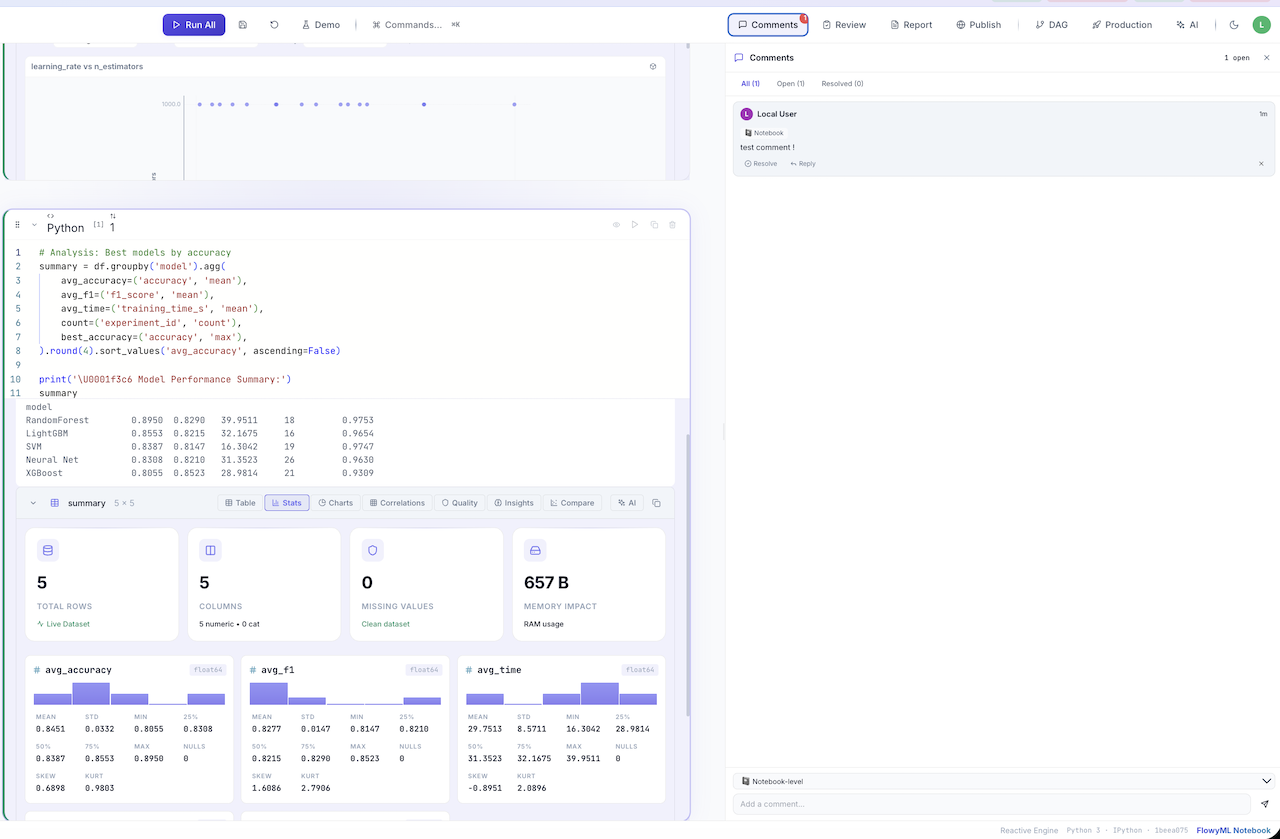Click the reset/restart icon in toolbar
Viewport: 1280px width, 839px height.
[274, 25]
